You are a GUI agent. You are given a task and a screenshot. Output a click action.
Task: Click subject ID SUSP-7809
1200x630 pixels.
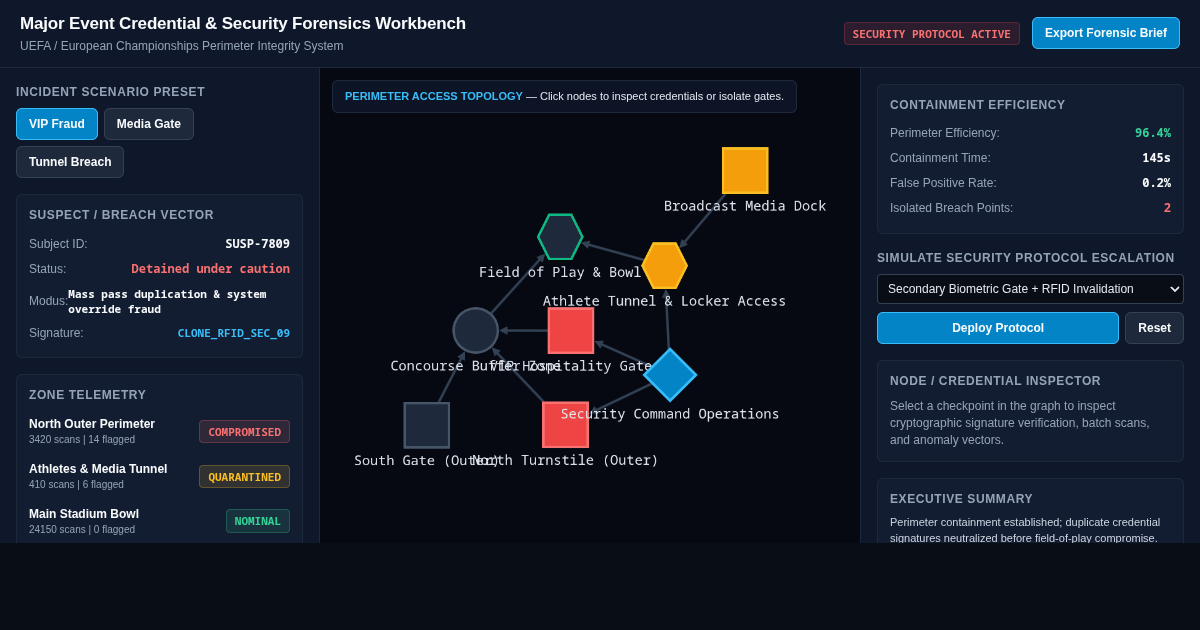coord(257,244)
